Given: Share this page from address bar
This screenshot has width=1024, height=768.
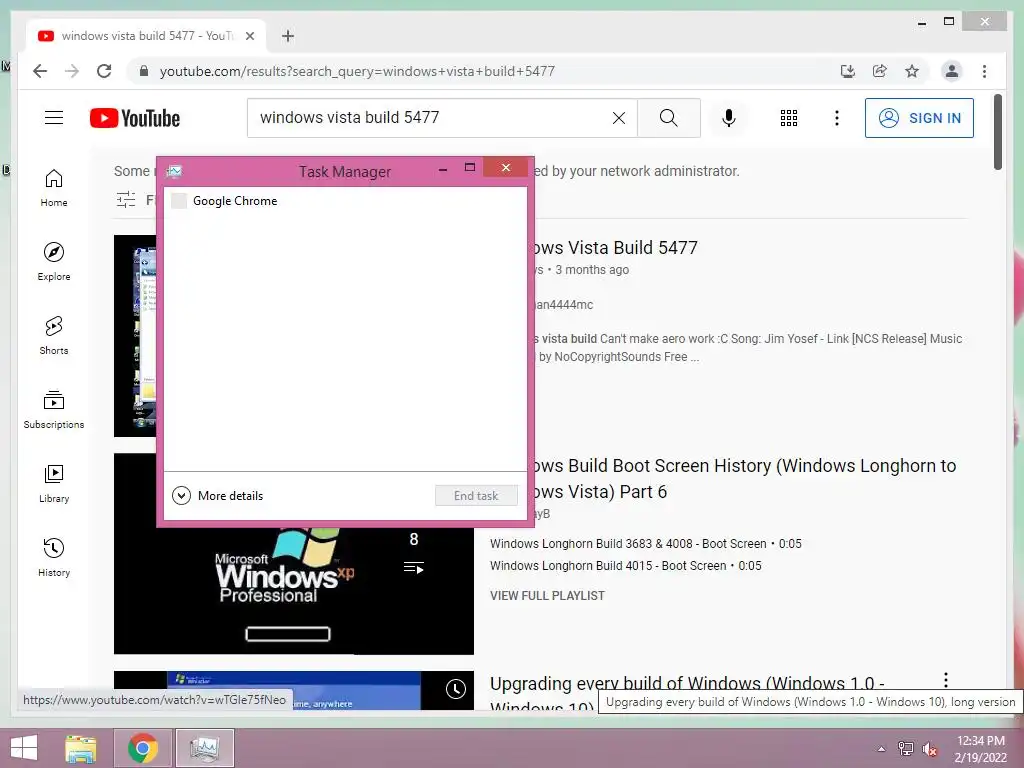Looking at the screenshot, I should (880, 71).
